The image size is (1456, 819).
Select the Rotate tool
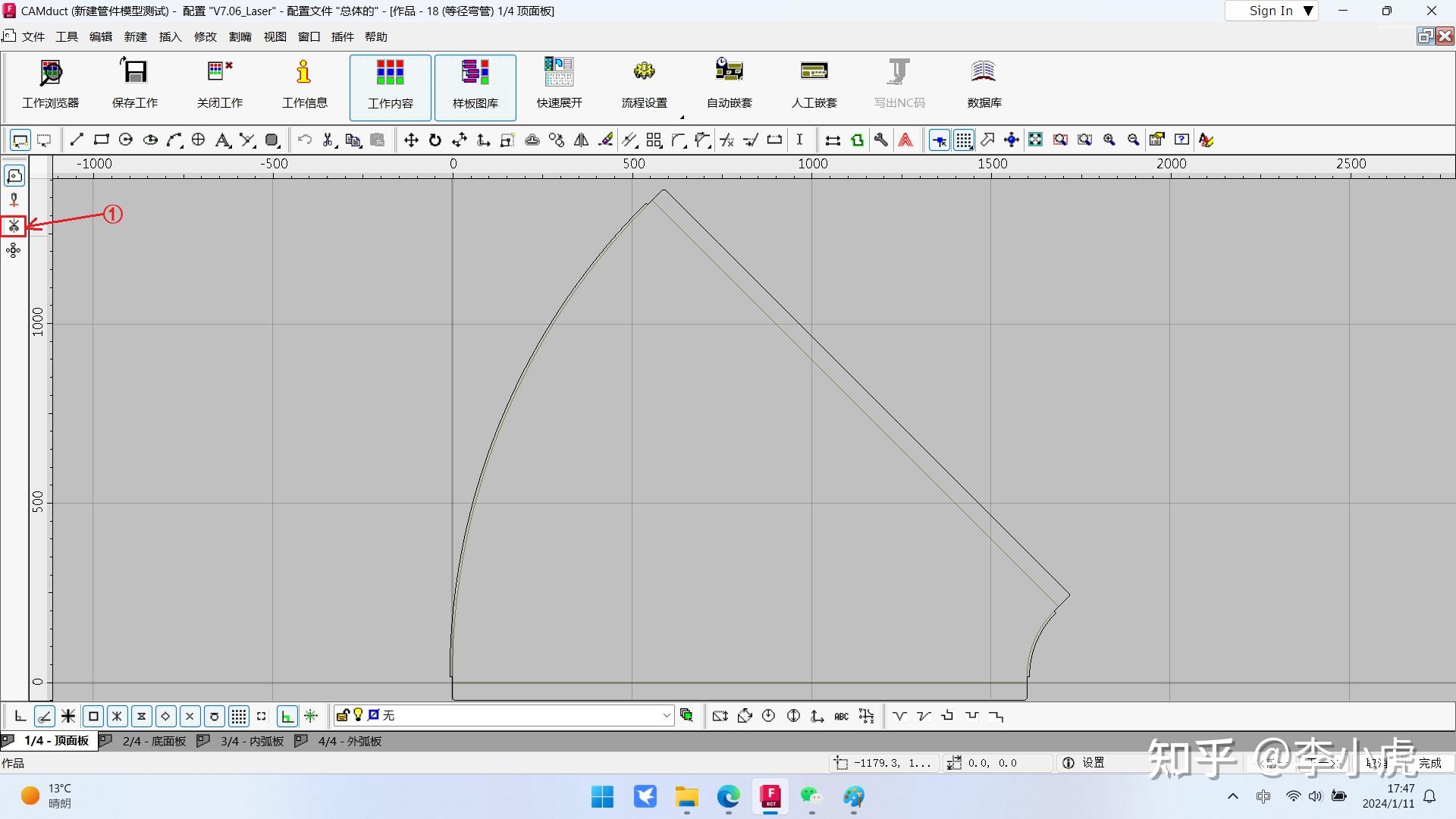coord(434,140)
